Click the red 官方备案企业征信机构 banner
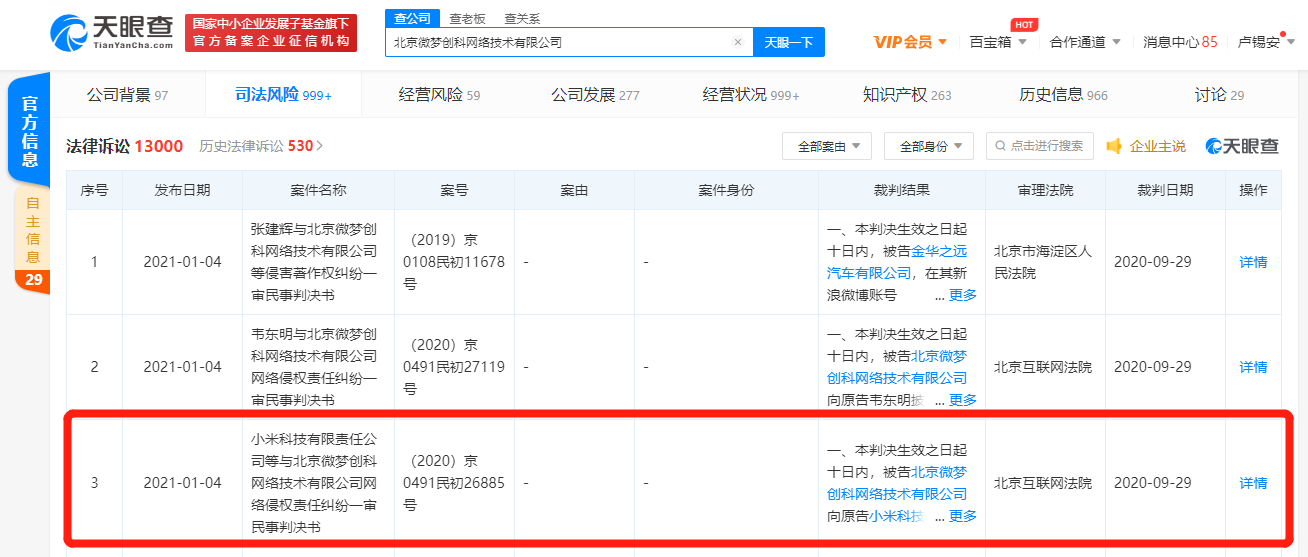Viewport: 1308px width, 557px height. [x=271, y=32]
